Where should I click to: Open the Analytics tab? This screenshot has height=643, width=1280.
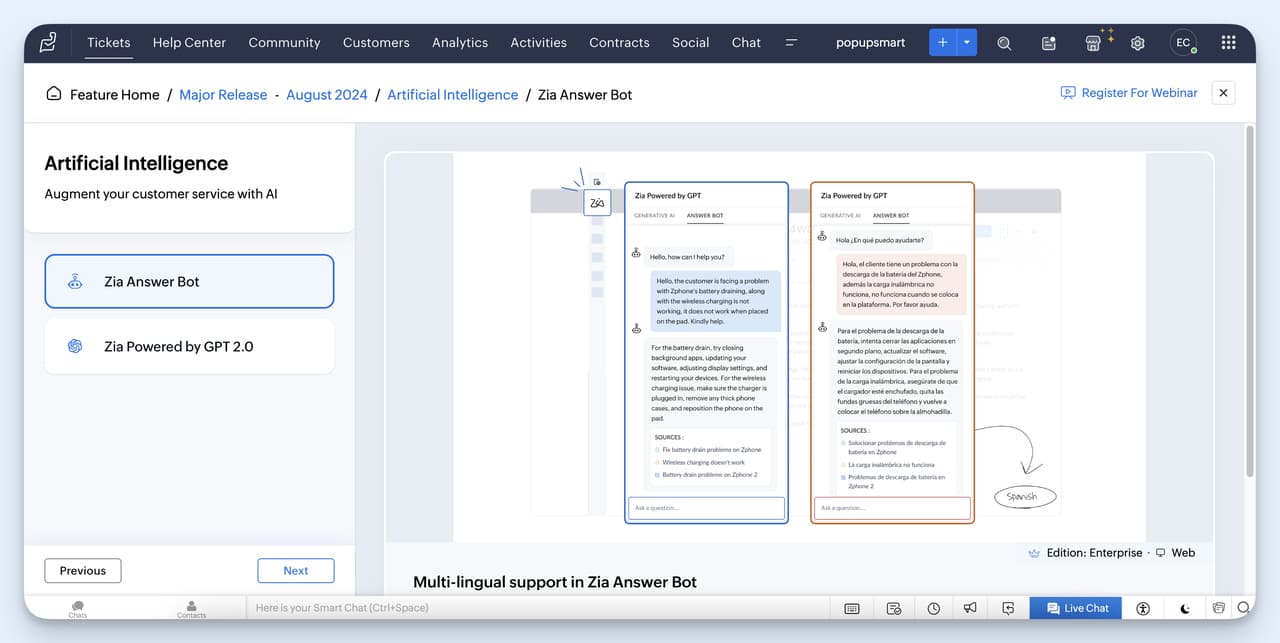[x=460, y=43]
